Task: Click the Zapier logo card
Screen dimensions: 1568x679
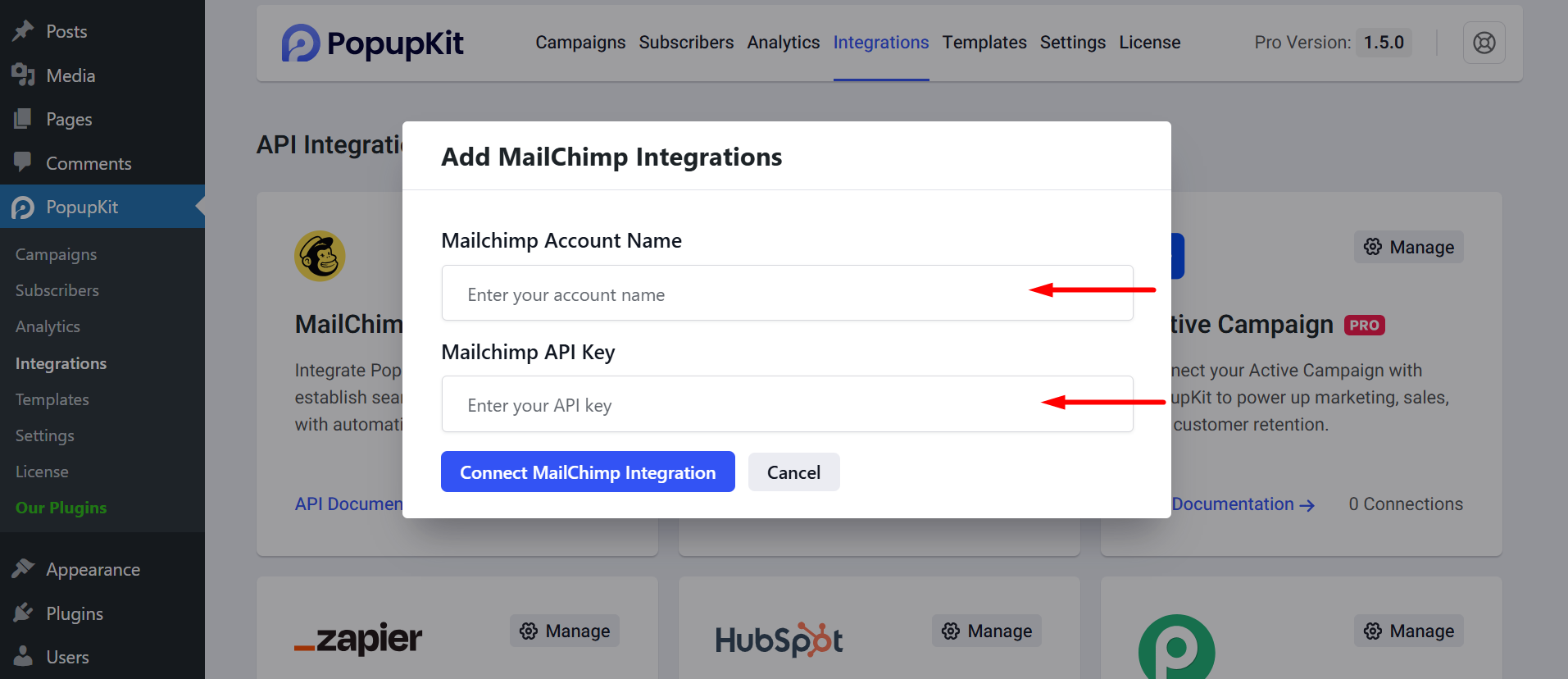Action: pyautogui.click(x=359, y=638)
